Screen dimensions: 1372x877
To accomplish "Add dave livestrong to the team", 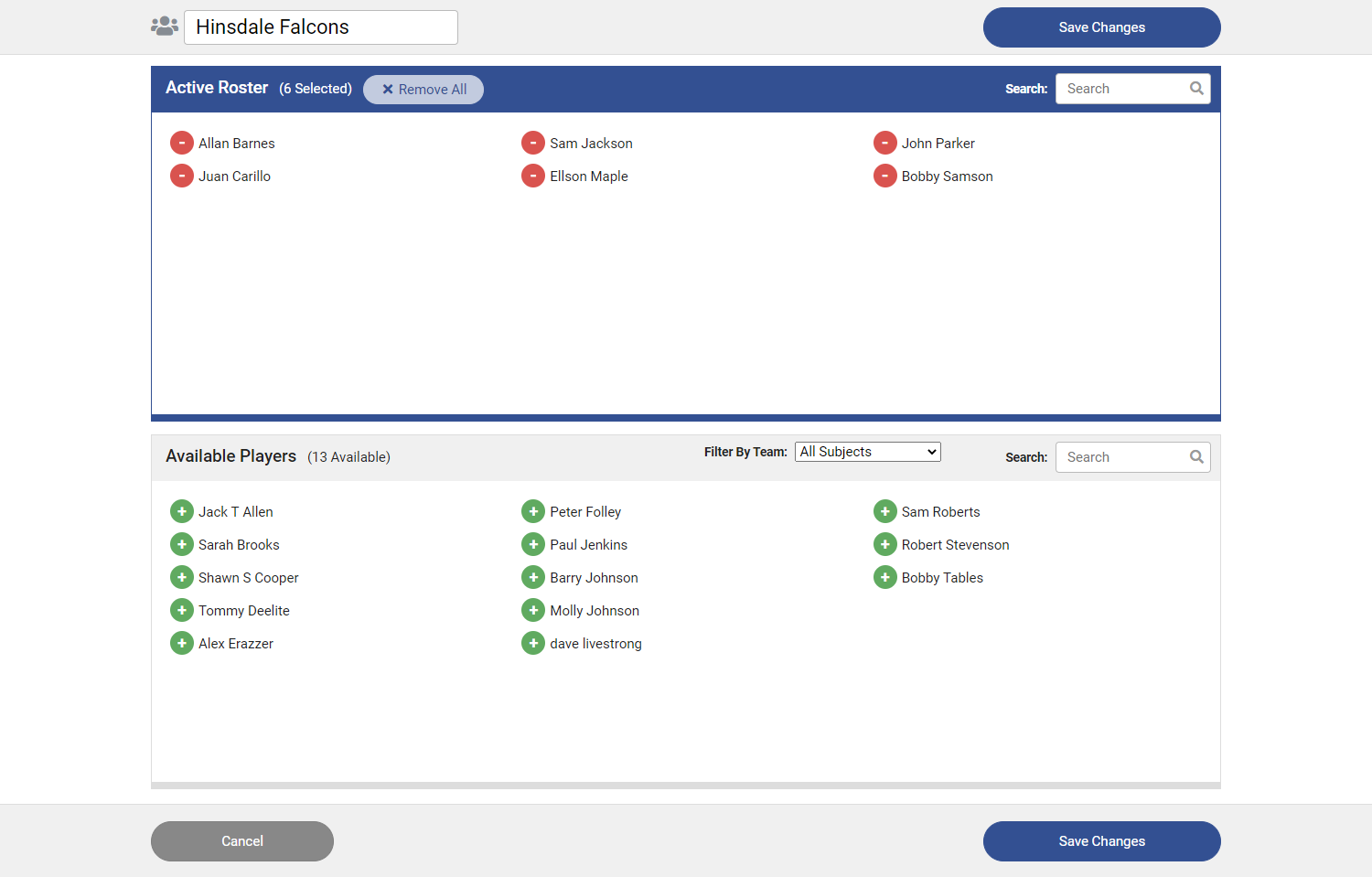I will point(533,643).
